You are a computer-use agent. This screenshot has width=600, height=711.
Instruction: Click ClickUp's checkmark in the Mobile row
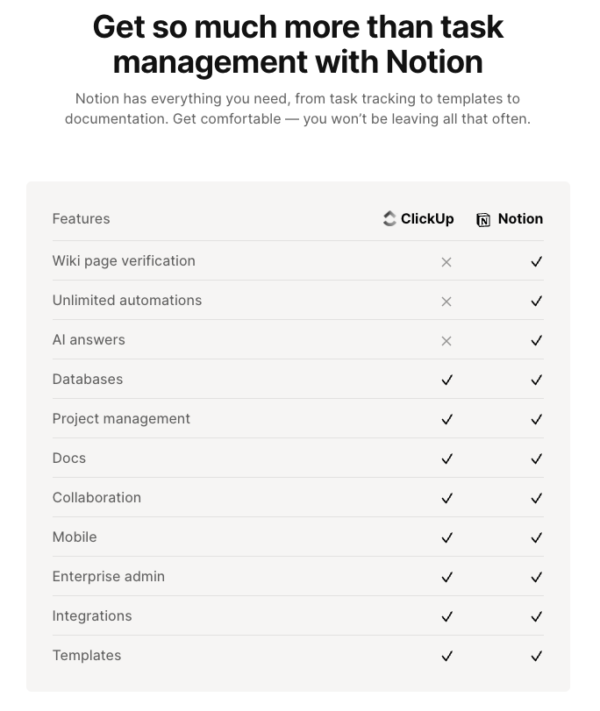click(447, 538)
